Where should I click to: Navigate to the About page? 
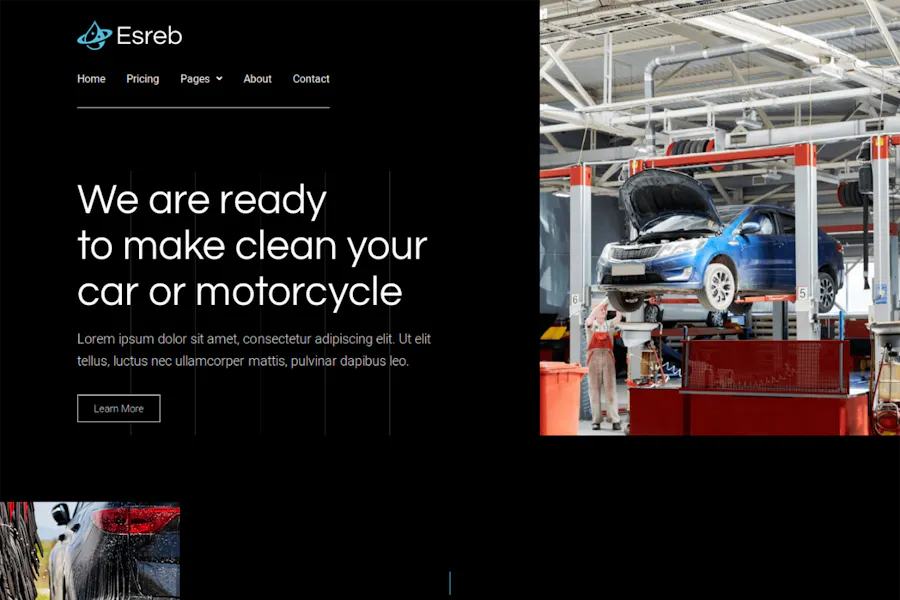point(257,79)
